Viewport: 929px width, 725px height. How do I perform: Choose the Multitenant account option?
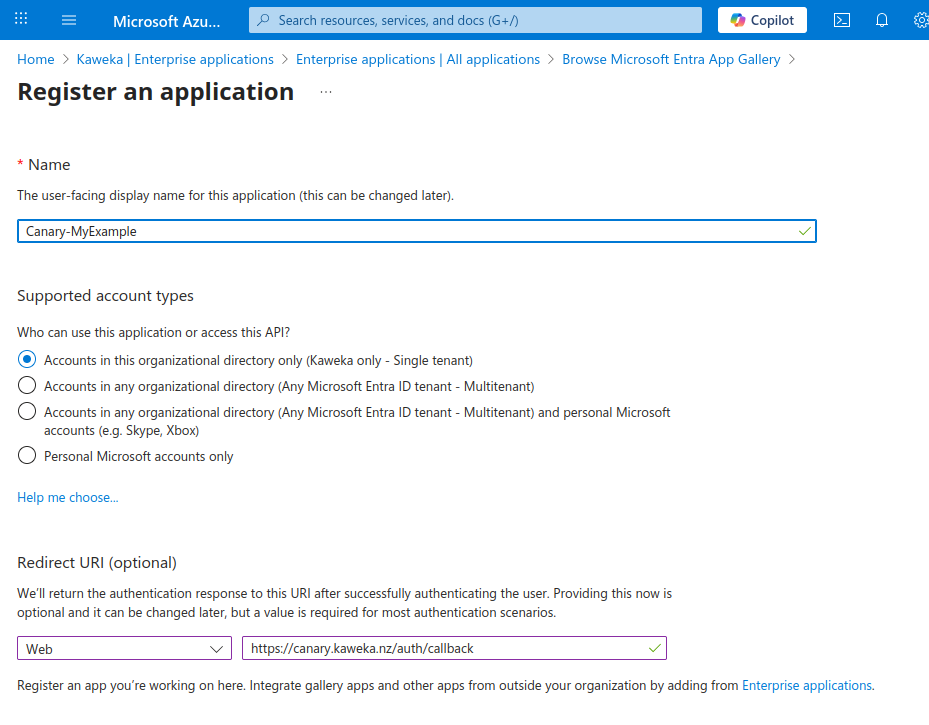point(27,385)
